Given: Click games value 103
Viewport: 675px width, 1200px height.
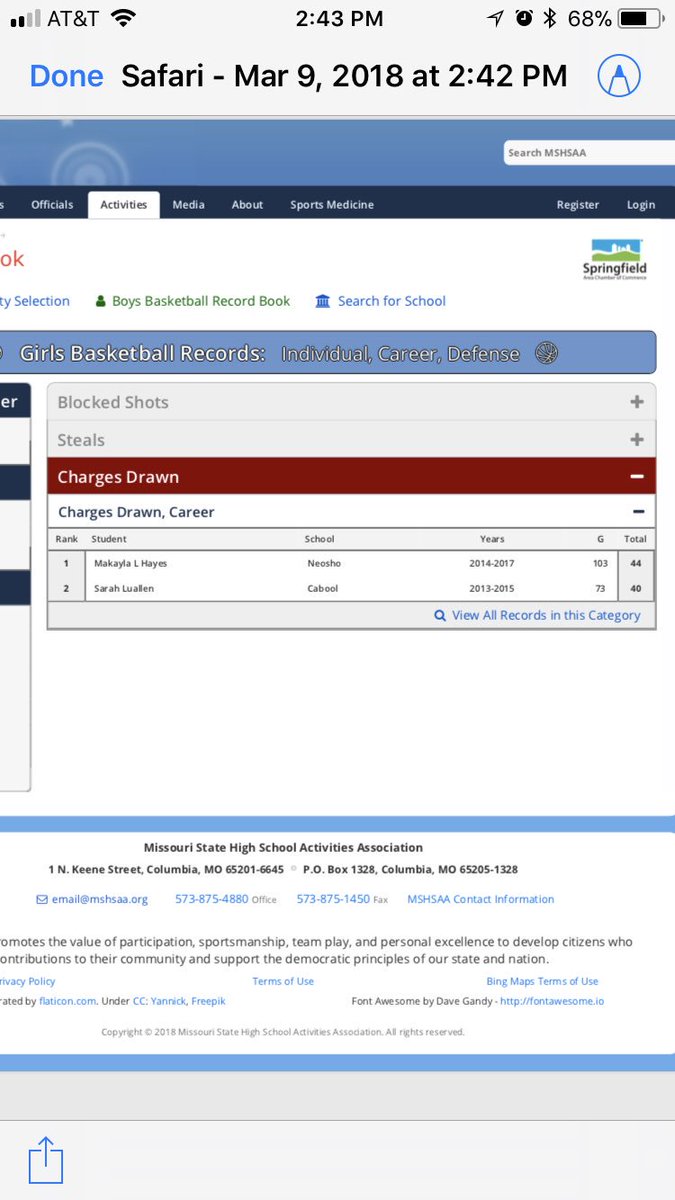Looking at the screenshot, I should [x=600, y=563].
